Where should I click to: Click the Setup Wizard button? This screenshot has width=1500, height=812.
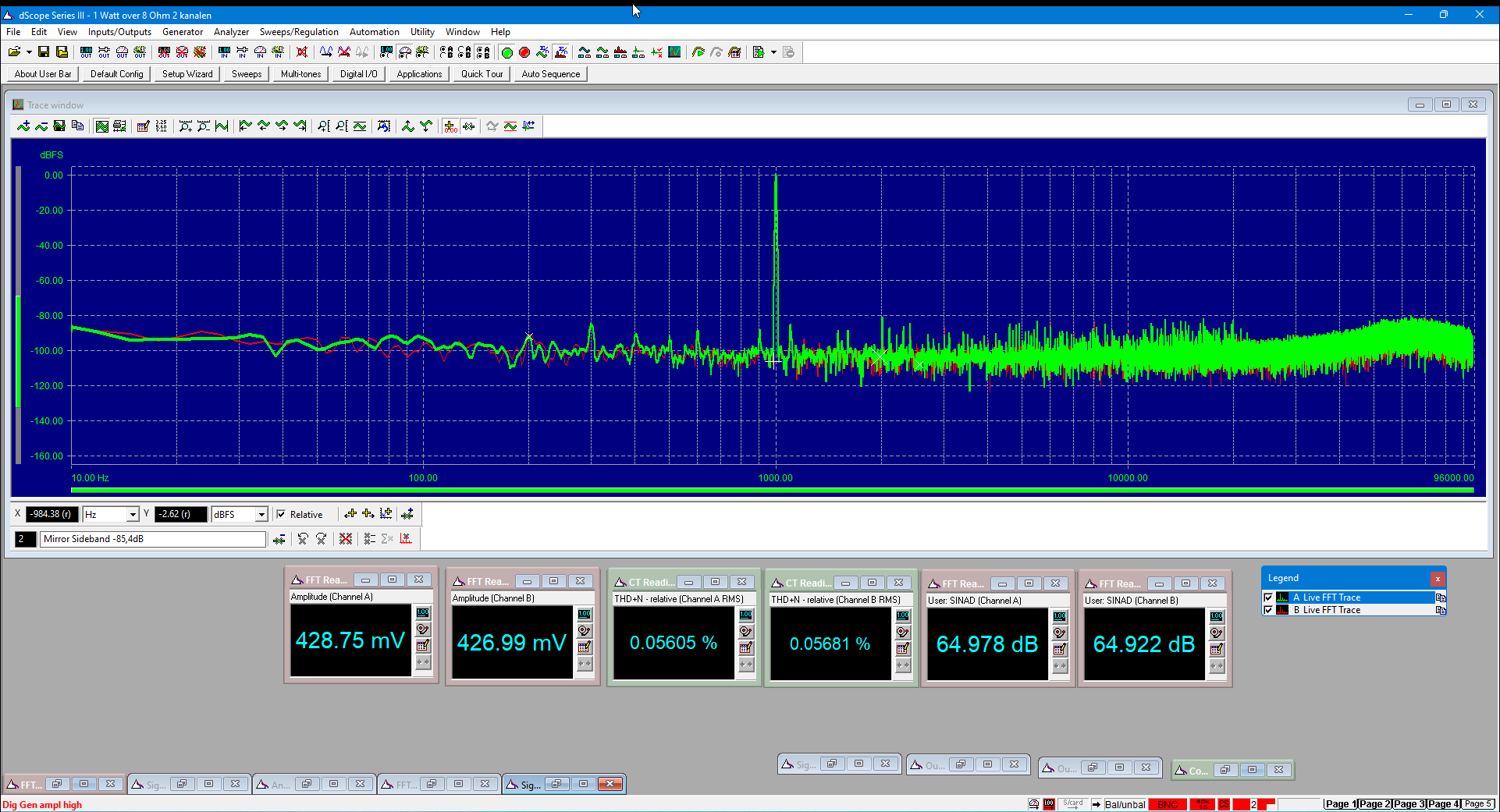pyautogui.click(x=187, y=74)
